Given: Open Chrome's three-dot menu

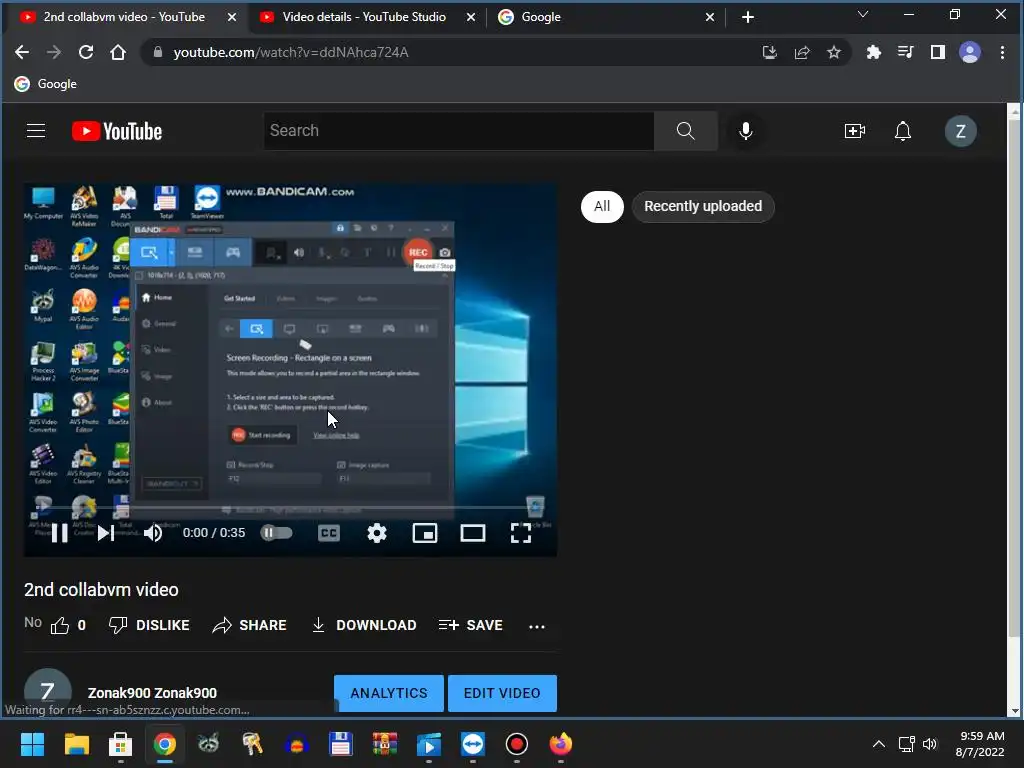Looking at the screenshot, I should (x=1002, y=52).
